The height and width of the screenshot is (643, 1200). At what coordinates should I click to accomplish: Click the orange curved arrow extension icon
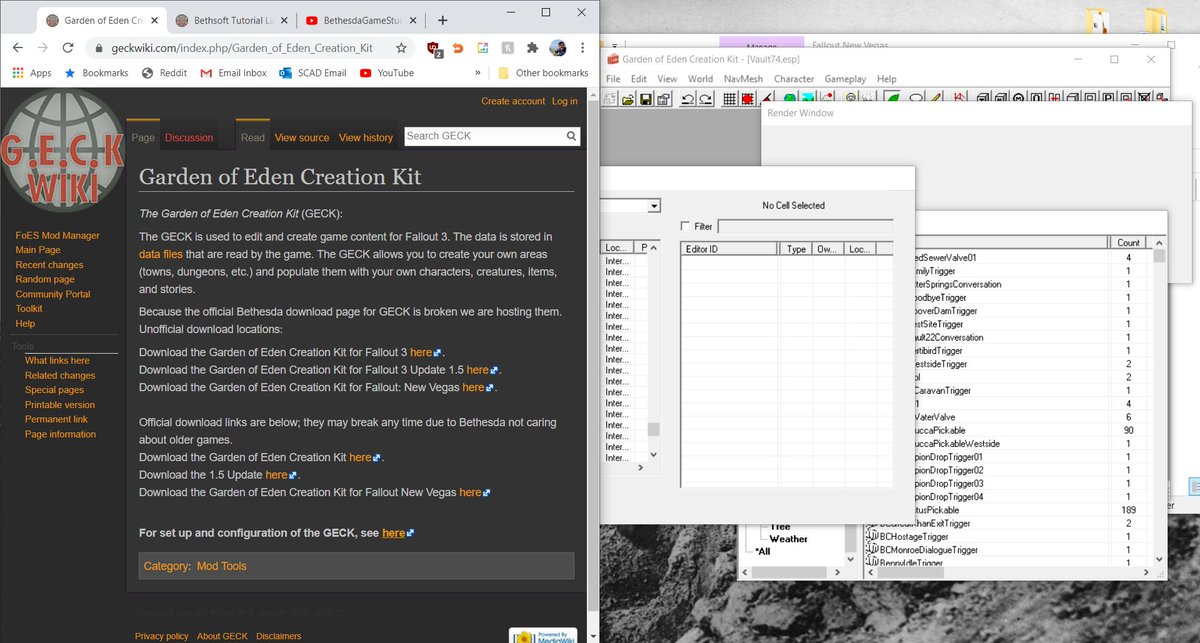458,47
